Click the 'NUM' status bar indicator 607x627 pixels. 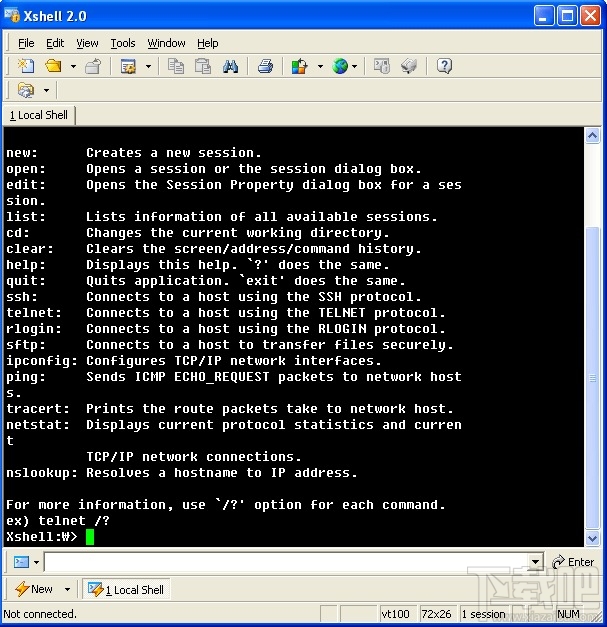[x=568, y=614]
